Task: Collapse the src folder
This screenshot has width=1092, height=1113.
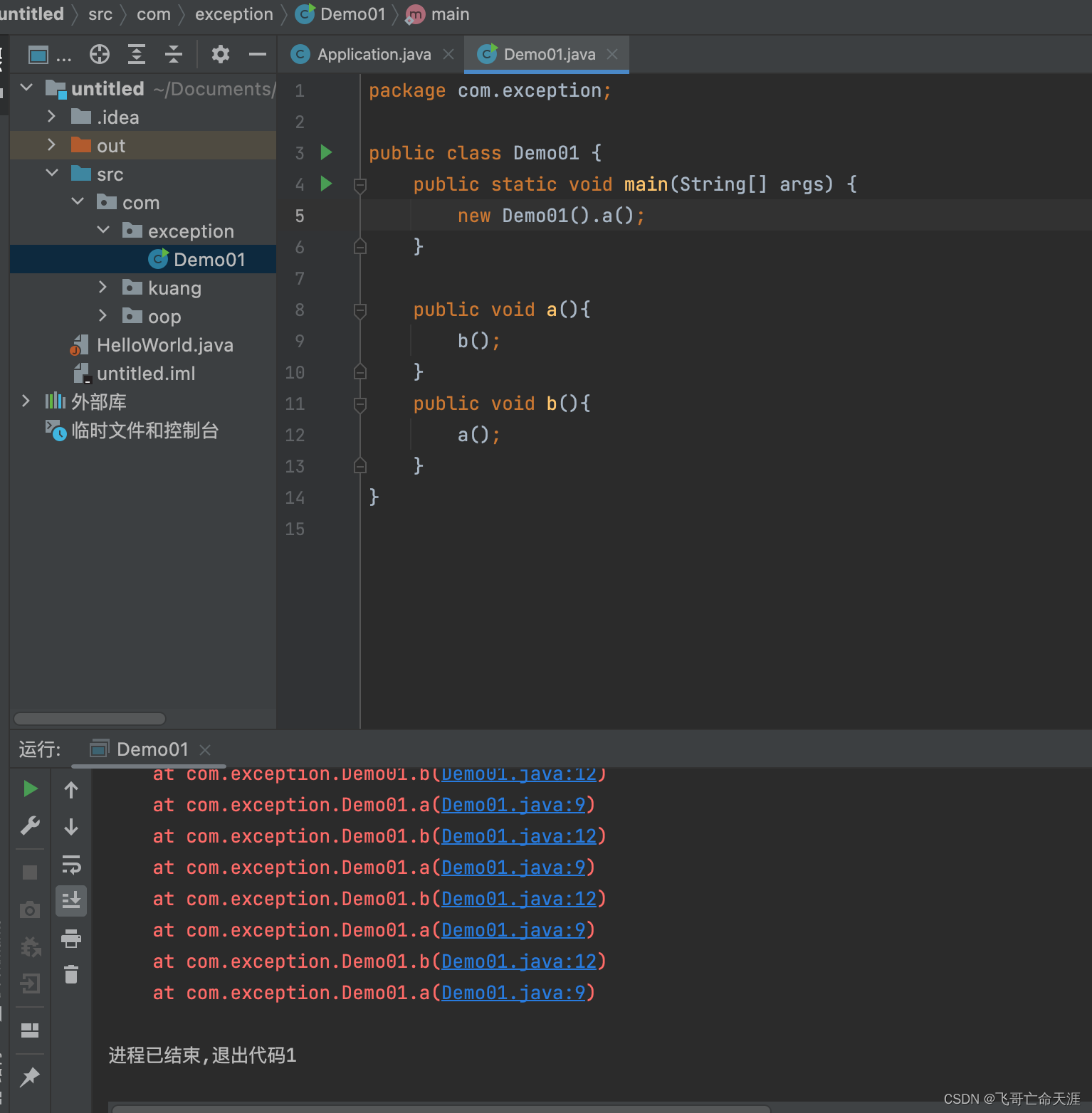Action: tap(52, 173)
